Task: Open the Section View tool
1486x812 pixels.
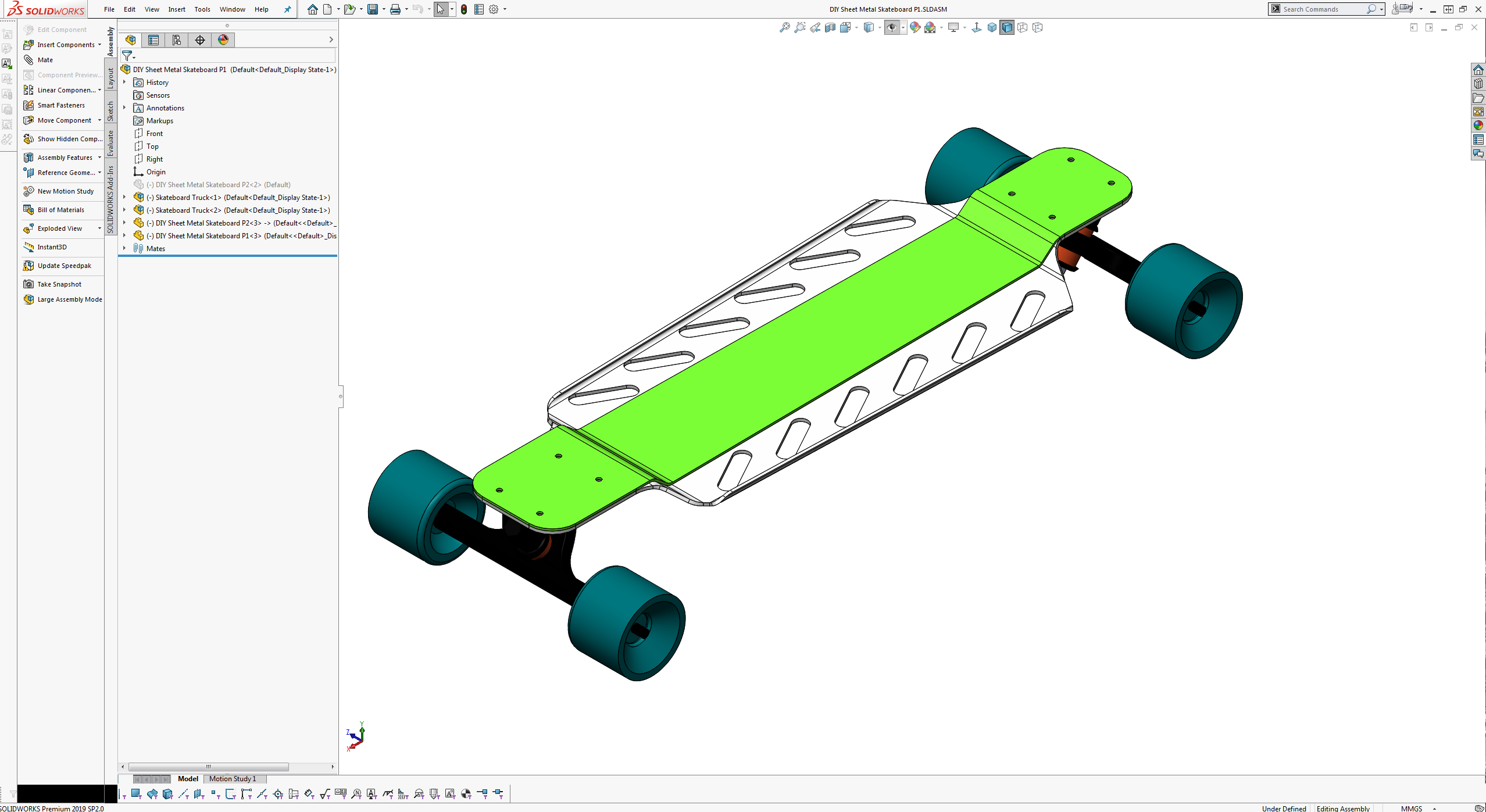Action: point(830,27)
